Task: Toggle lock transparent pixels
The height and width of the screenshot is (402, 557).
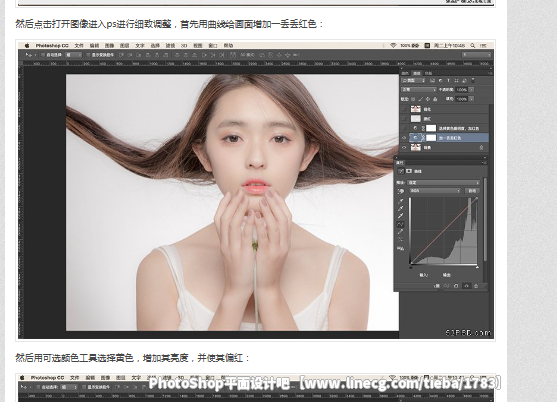Action: pos(413,99)
